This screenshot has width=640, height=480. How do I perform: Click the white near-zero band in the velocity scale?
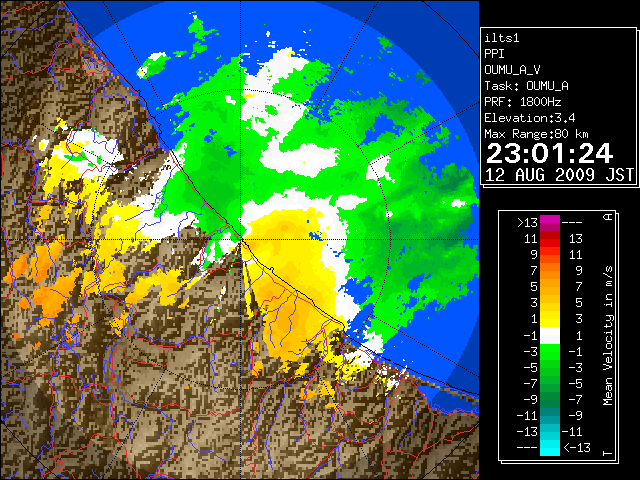point(550,336)
